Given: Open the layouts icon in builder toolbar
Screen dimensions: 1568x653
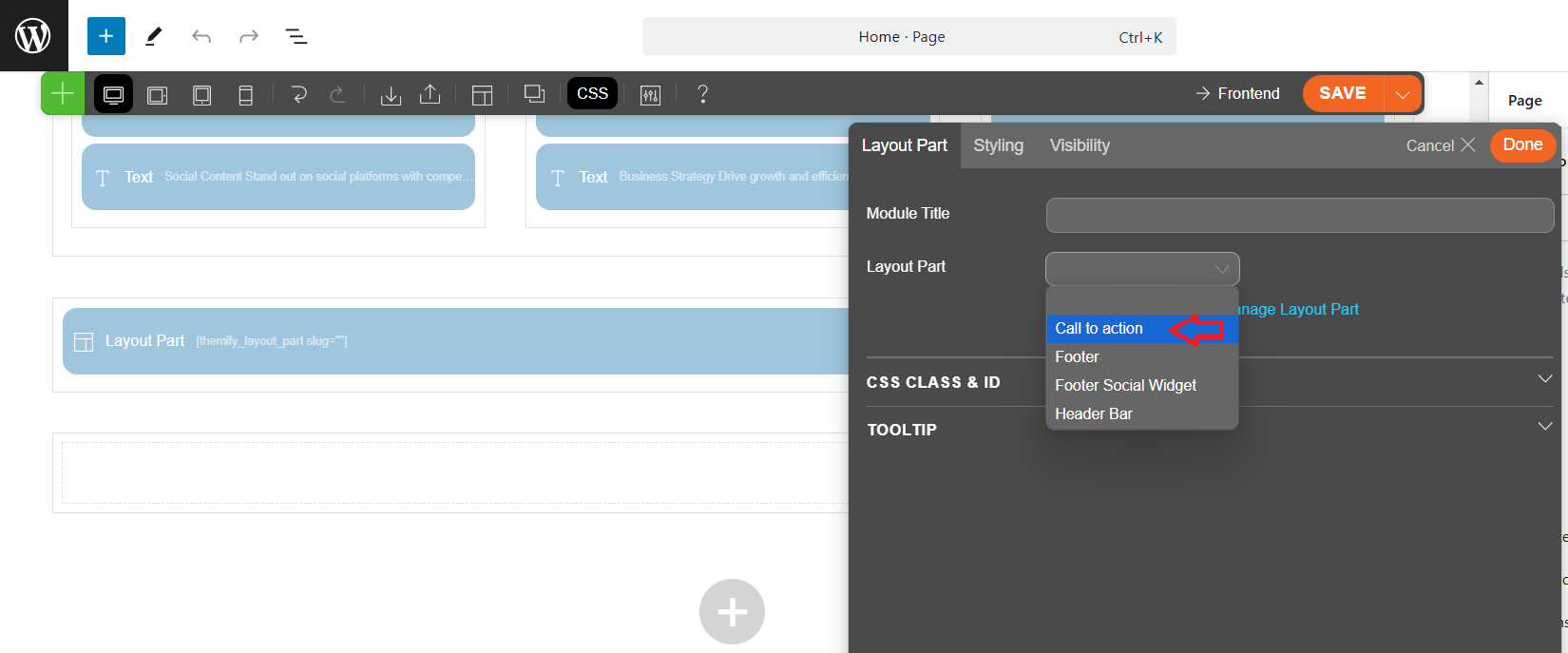Looking at the screenshot, I should click(x=482, y=94).
